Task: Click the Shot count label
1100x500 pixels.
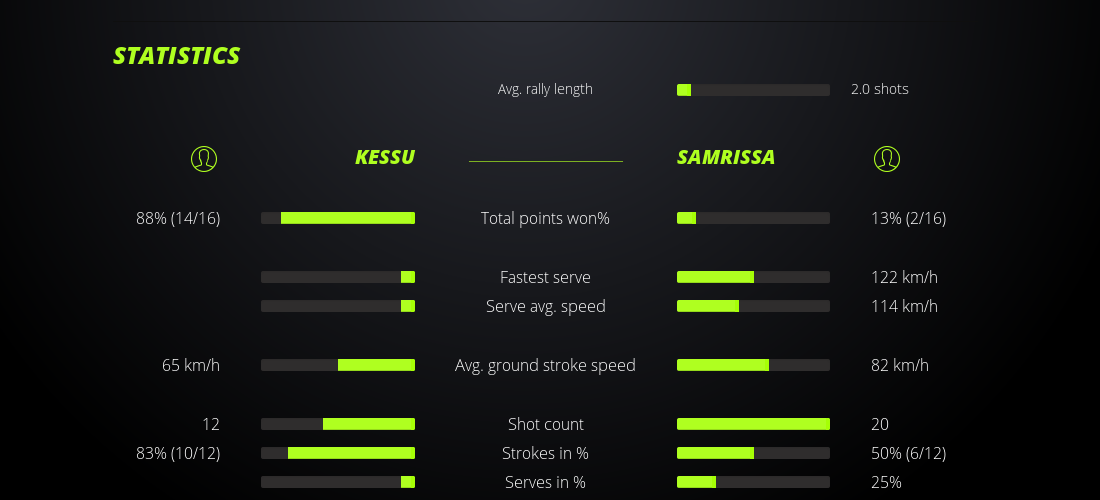Action: (x=545, y=424)
